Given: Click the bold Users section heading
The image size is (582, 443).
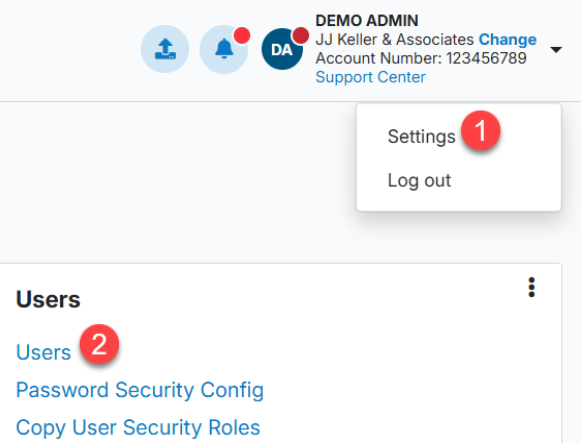Looking at the screenshot, I should 48,299.
